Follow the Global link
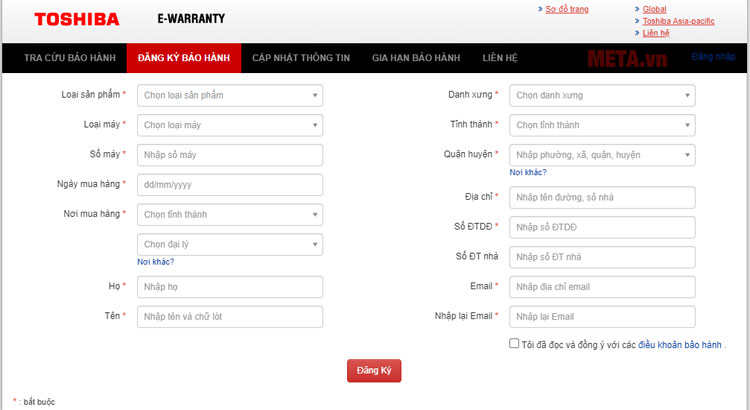This screenshot has height=410, width=750. tap(654, 9)
